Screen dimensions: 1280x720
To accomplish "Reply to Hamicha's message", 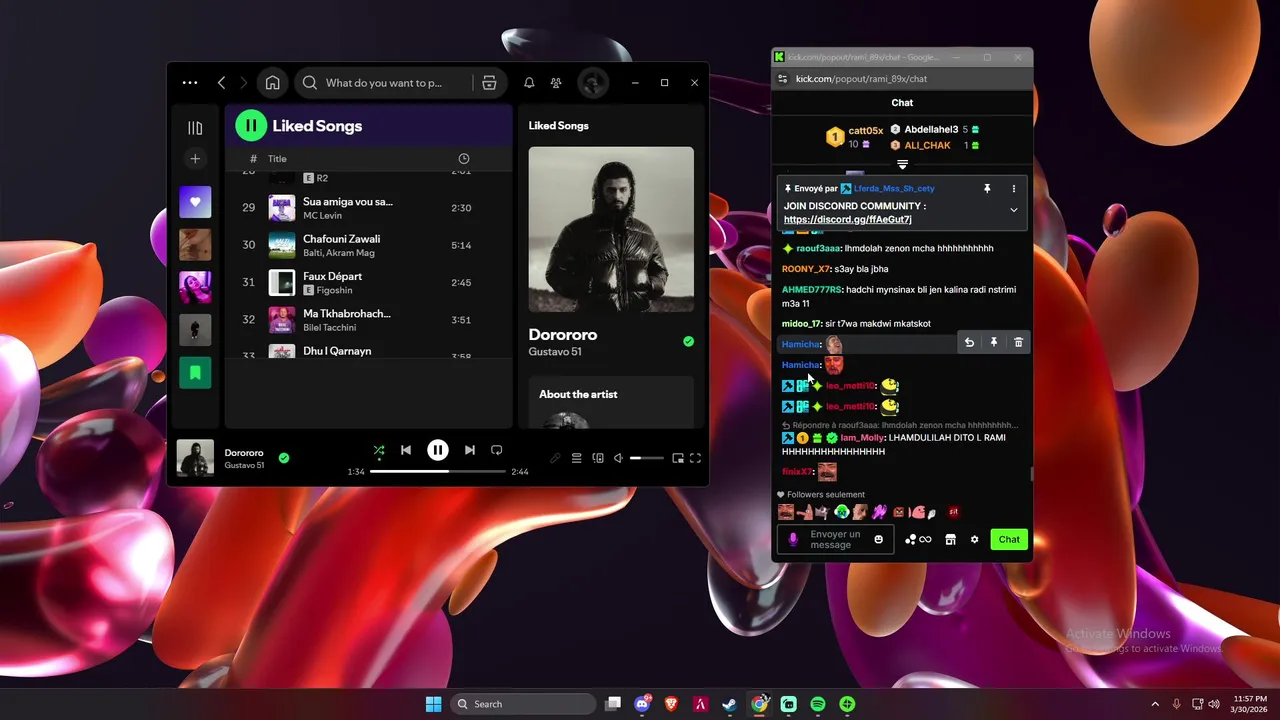I will (969, 342).
